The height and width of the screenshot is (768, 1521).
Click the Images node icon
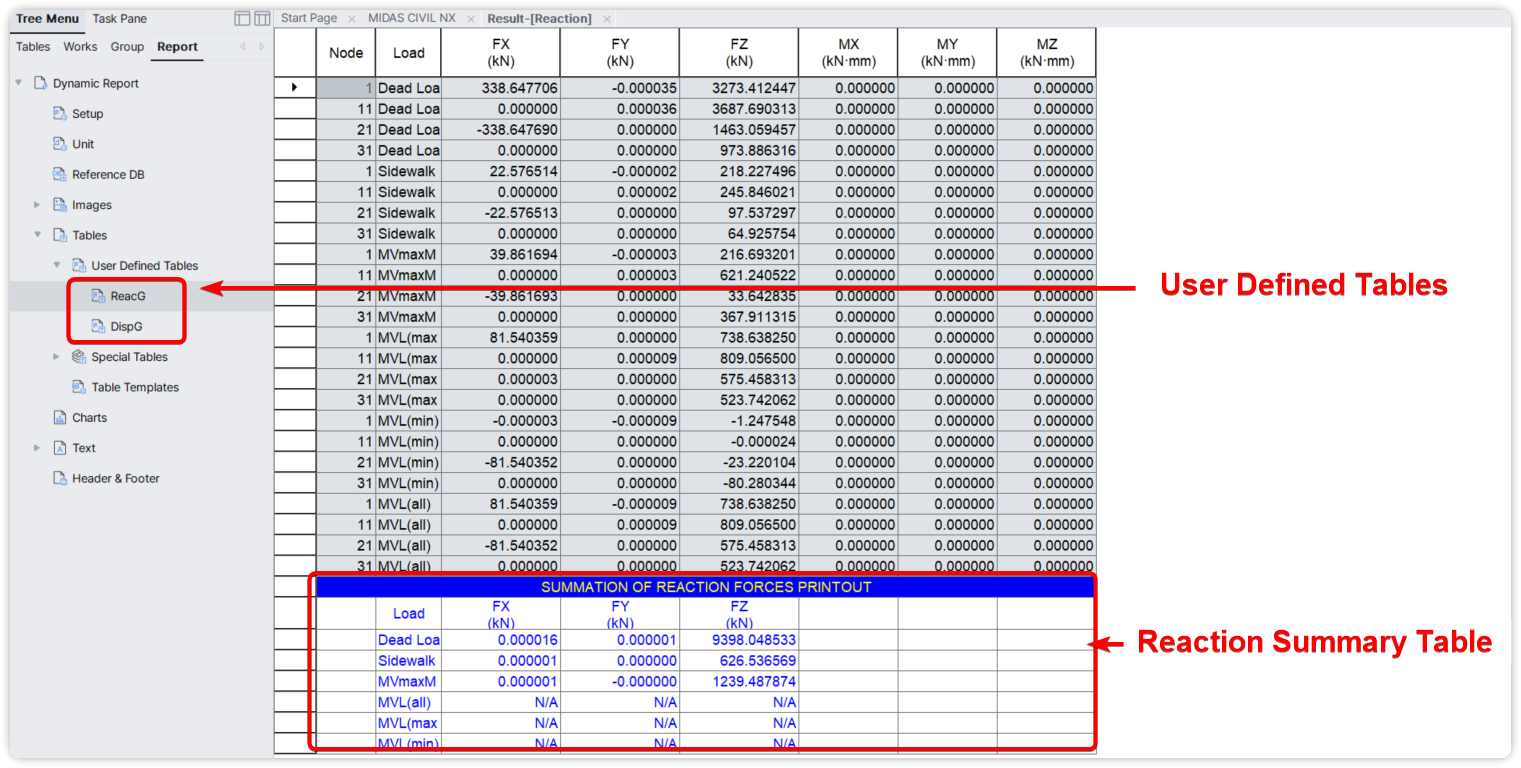(x=59, y=205)
